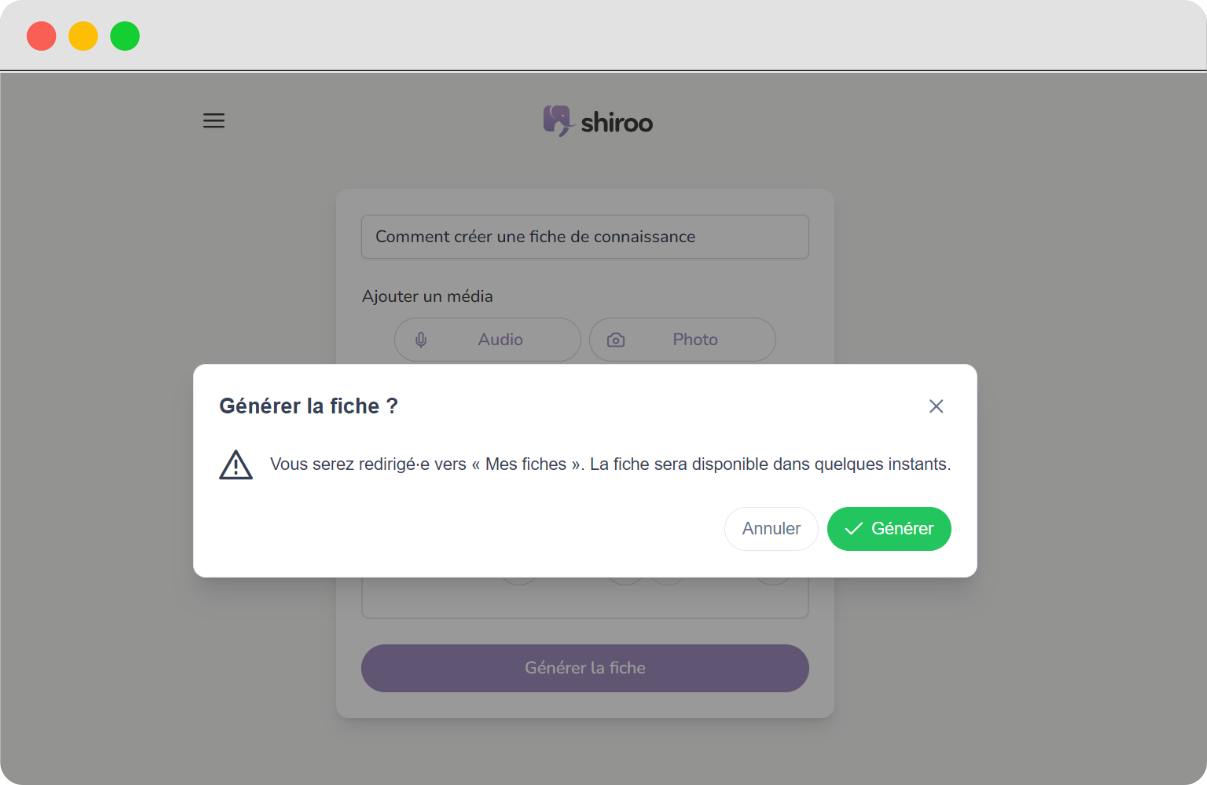Click the content box below the dialog
1207x785 pixels.
click(585, 600)
